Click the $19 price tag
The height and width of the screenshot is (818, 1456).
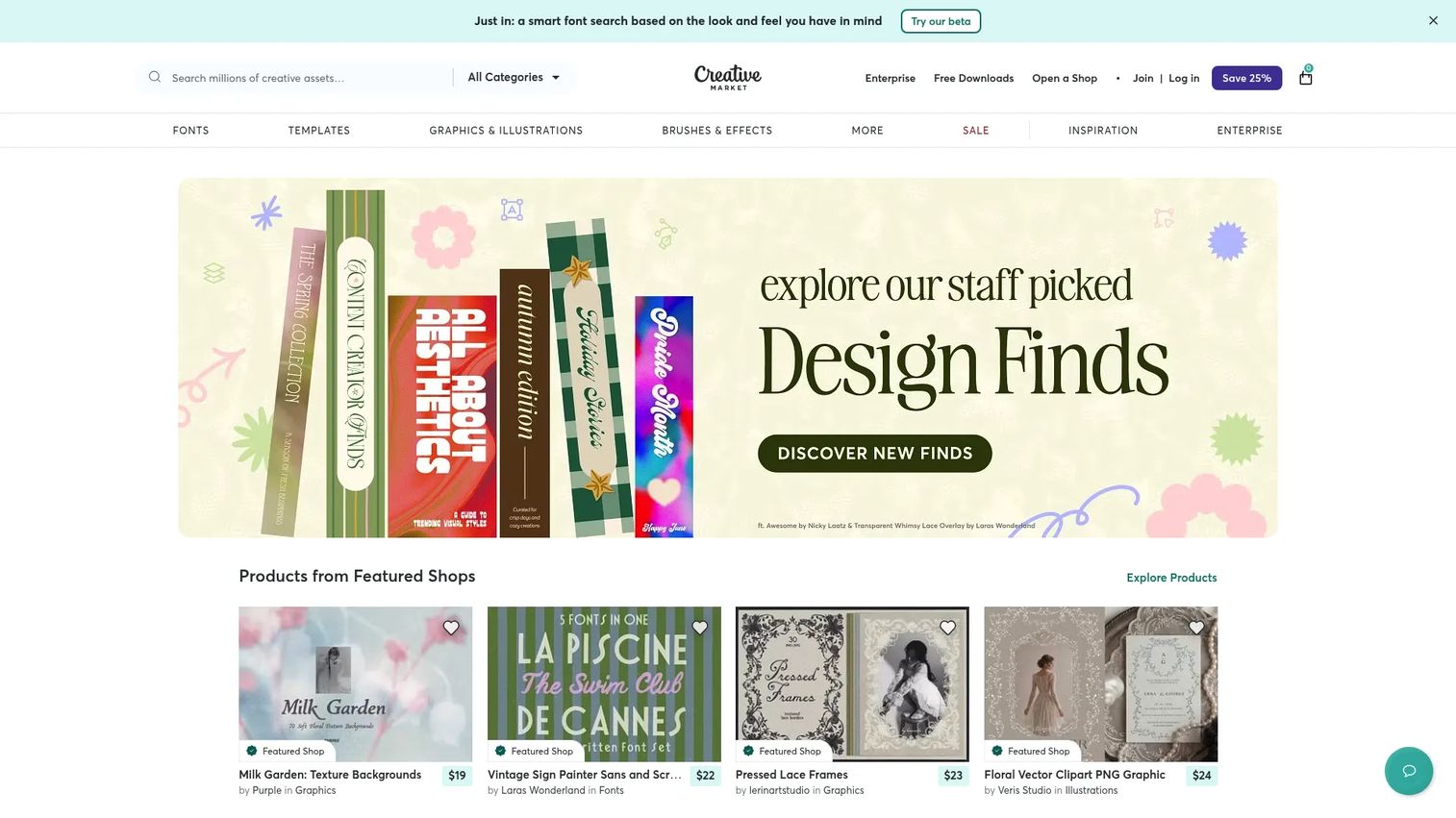coord(457,775)
